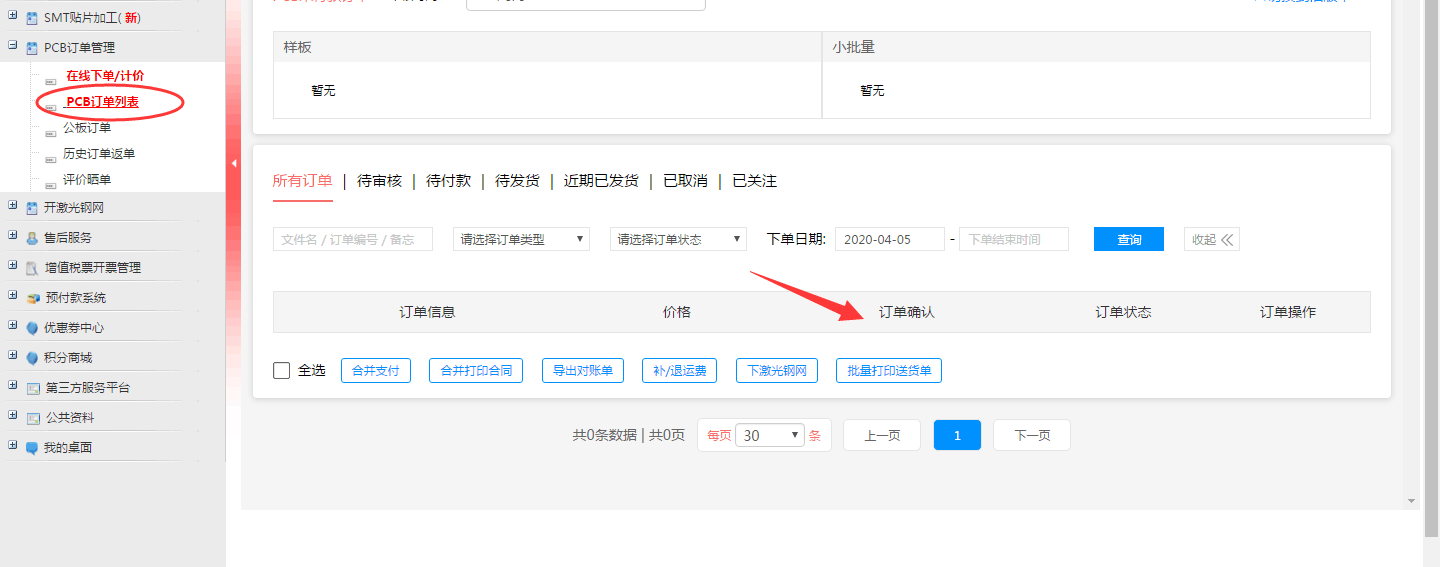Expand the 开激光钢网 tree node
Viewport: 1440px width, 567px height.
click(13, 207)
